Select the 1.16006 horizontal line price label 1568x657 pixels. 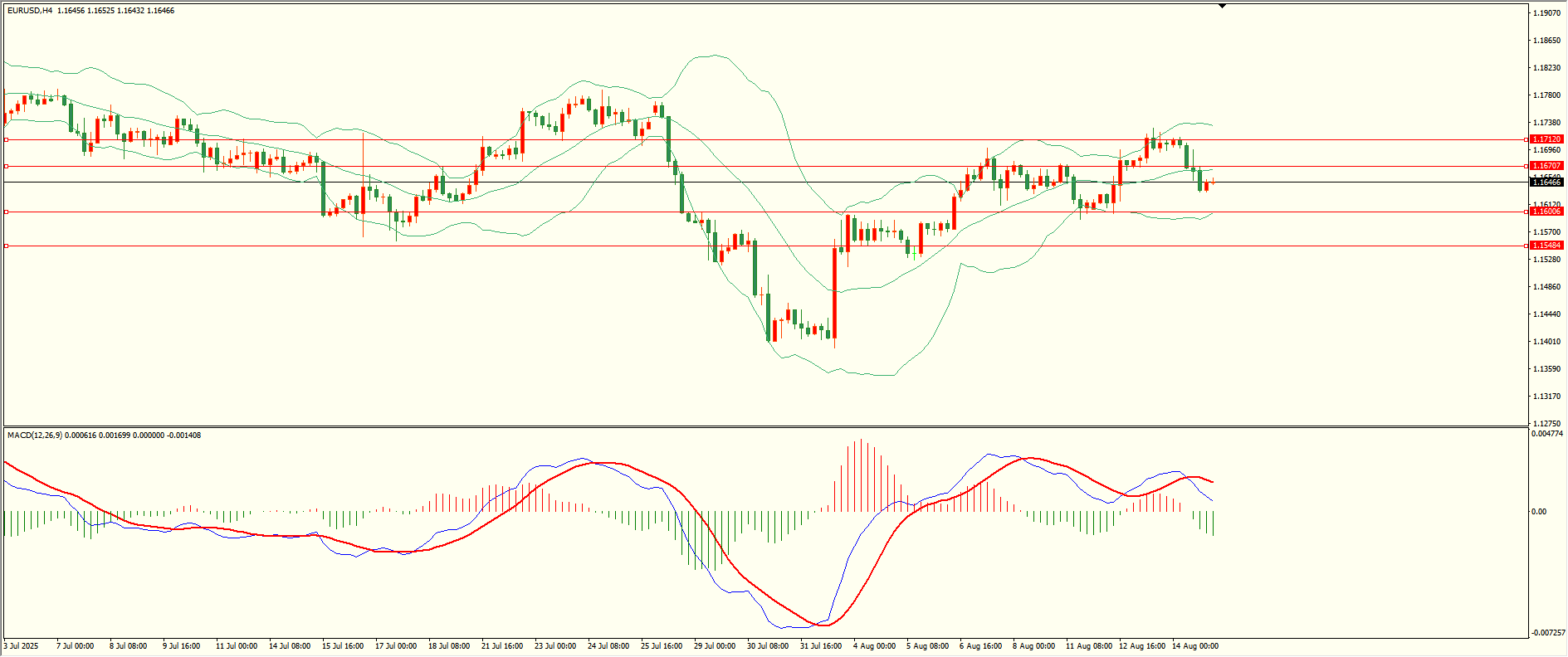[1547, 212]
